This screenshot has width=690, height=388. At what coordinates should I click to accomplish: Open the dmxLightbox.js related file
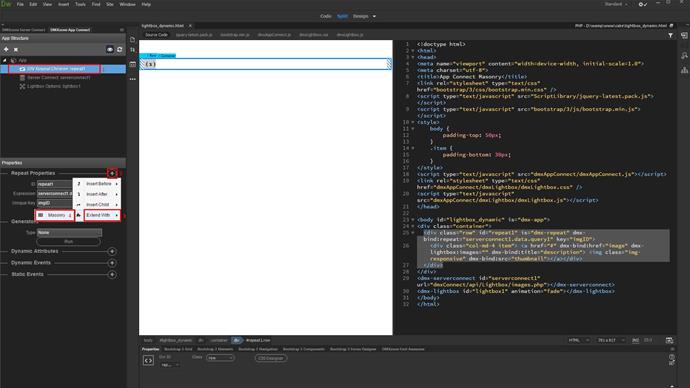(x=350, y=35)
